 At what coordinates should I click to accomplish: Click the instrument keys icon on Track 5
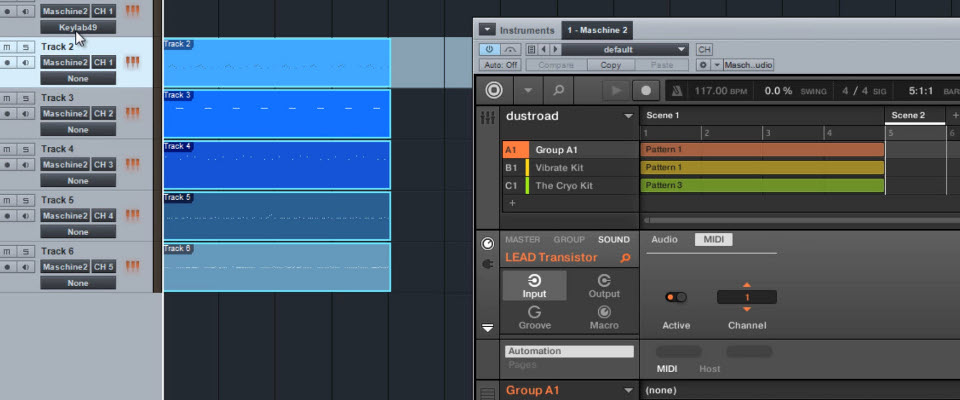[132, 216]
